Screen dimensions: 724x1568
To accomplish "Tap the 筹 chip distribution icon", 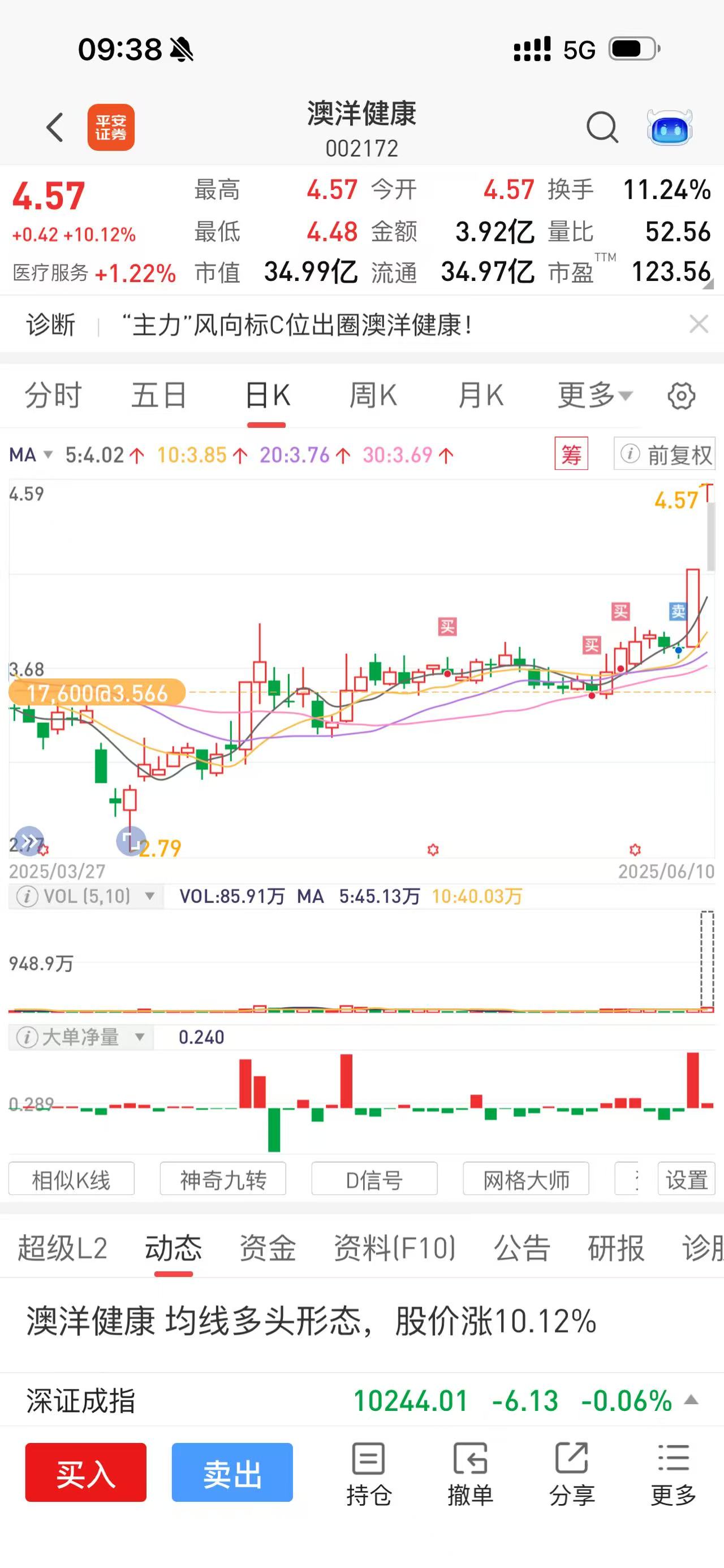I will tap(571, 454).
